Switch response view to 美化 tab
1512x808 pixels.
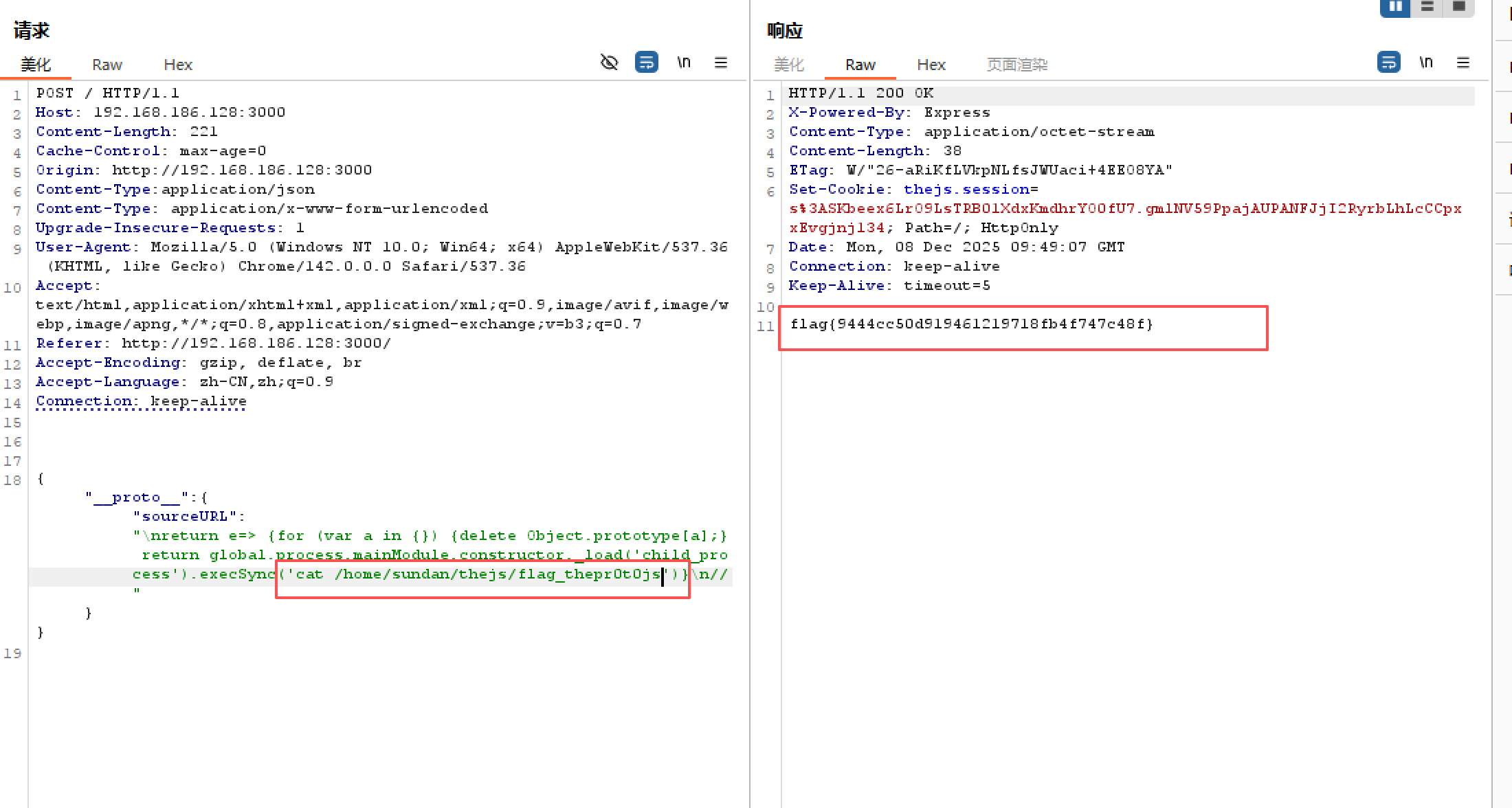click(x=789, y=65)
